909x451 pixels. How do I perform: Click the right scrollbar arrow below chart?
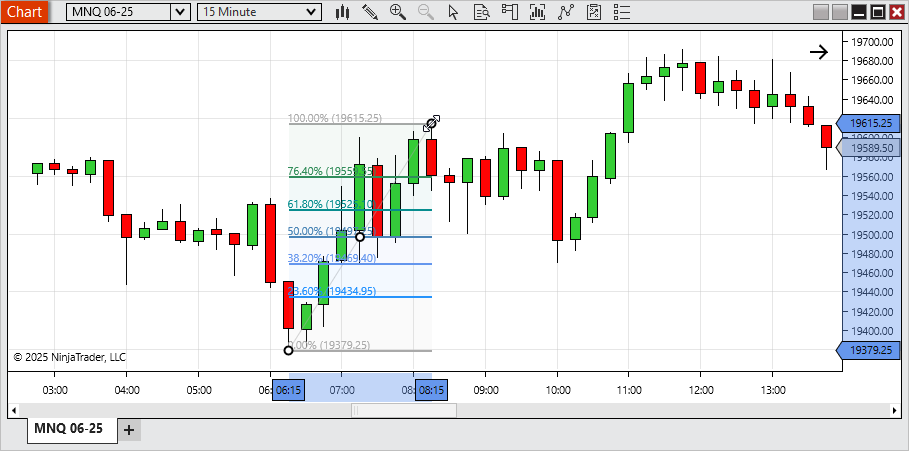pyautogui.click(x=895, y=410)
